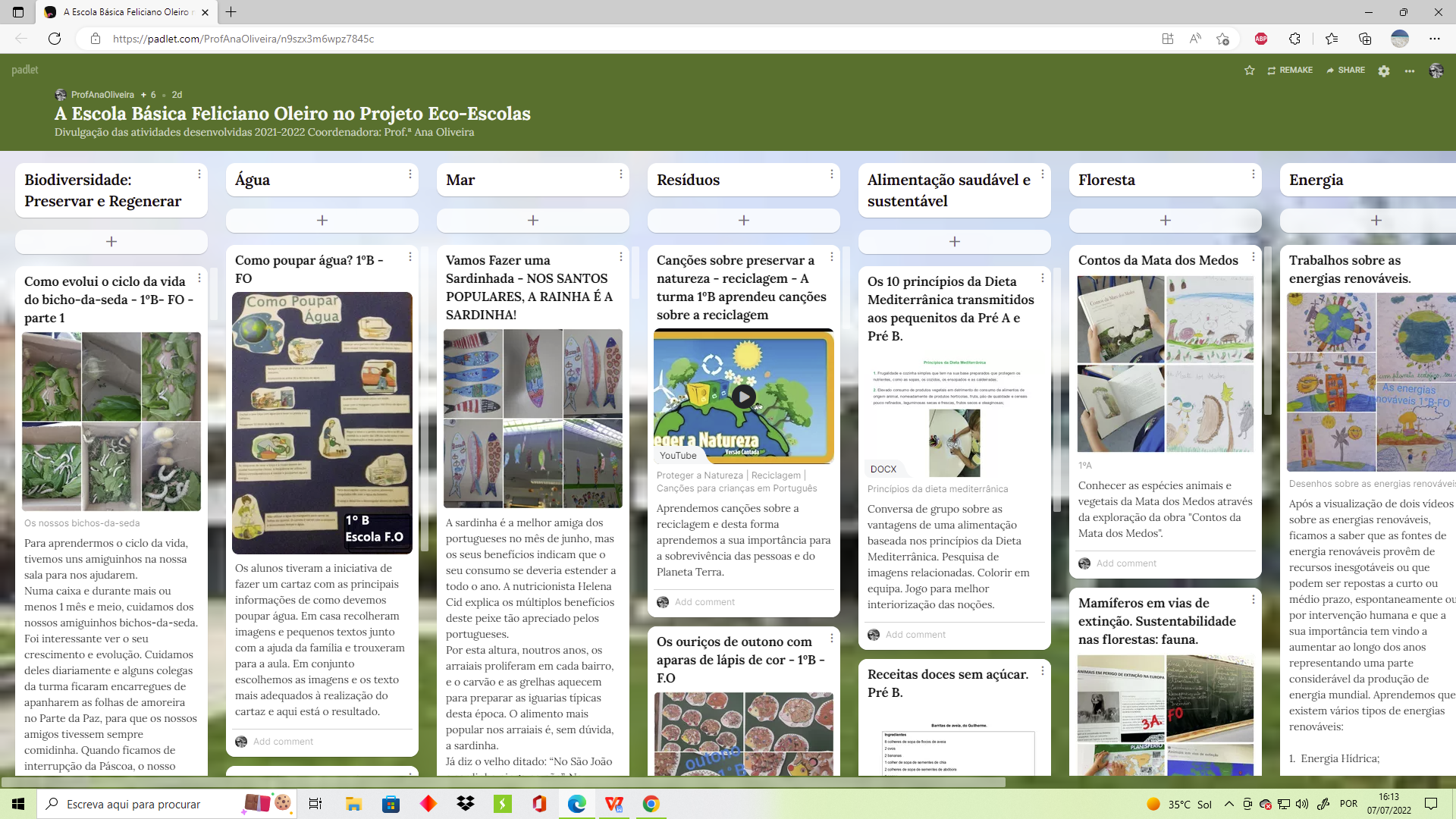Screen dimensions: 1456x819
Task: Open Biodiversidade column options menu
Action: click(x=199, y=174)
